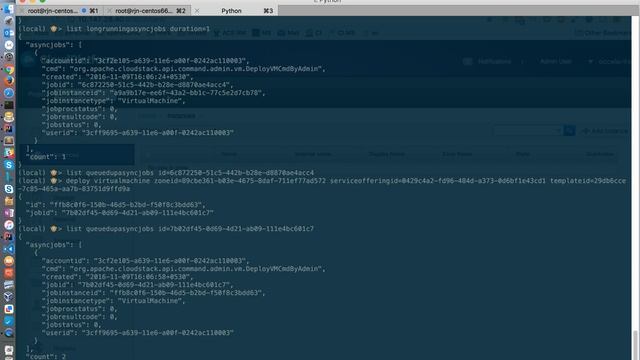
Task: Launch Google Chrome from the dock
Action: point(9,69)
